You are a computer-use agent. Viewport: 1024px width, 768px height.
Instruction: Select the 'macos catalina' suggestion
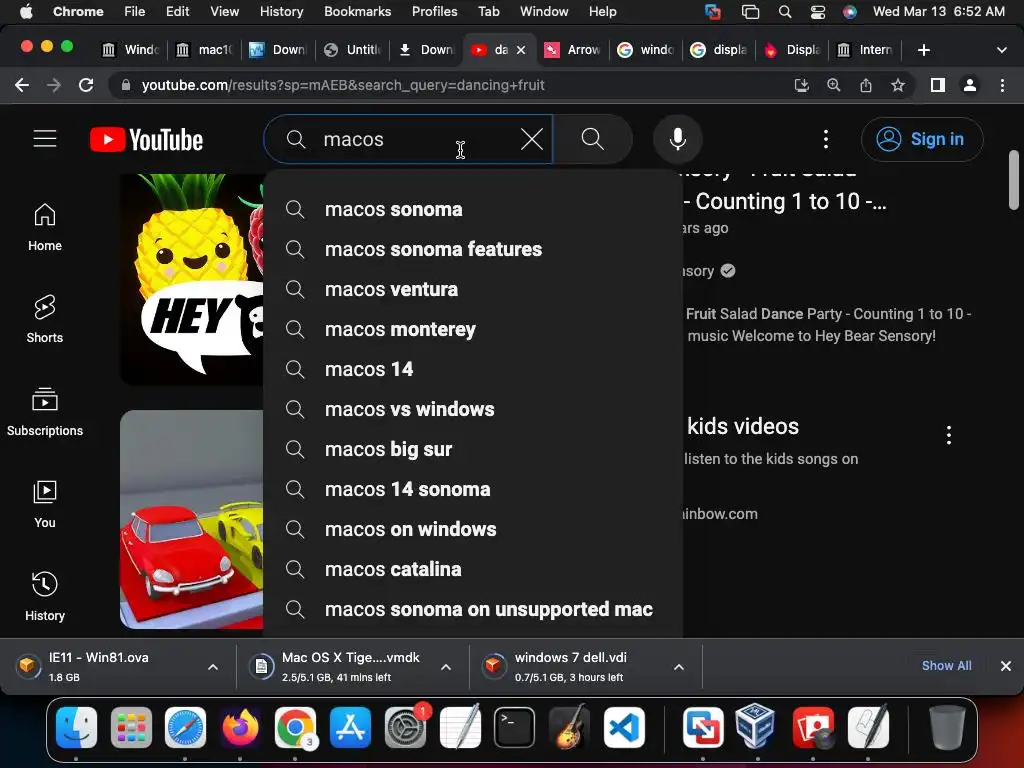(x=473, y=569)
